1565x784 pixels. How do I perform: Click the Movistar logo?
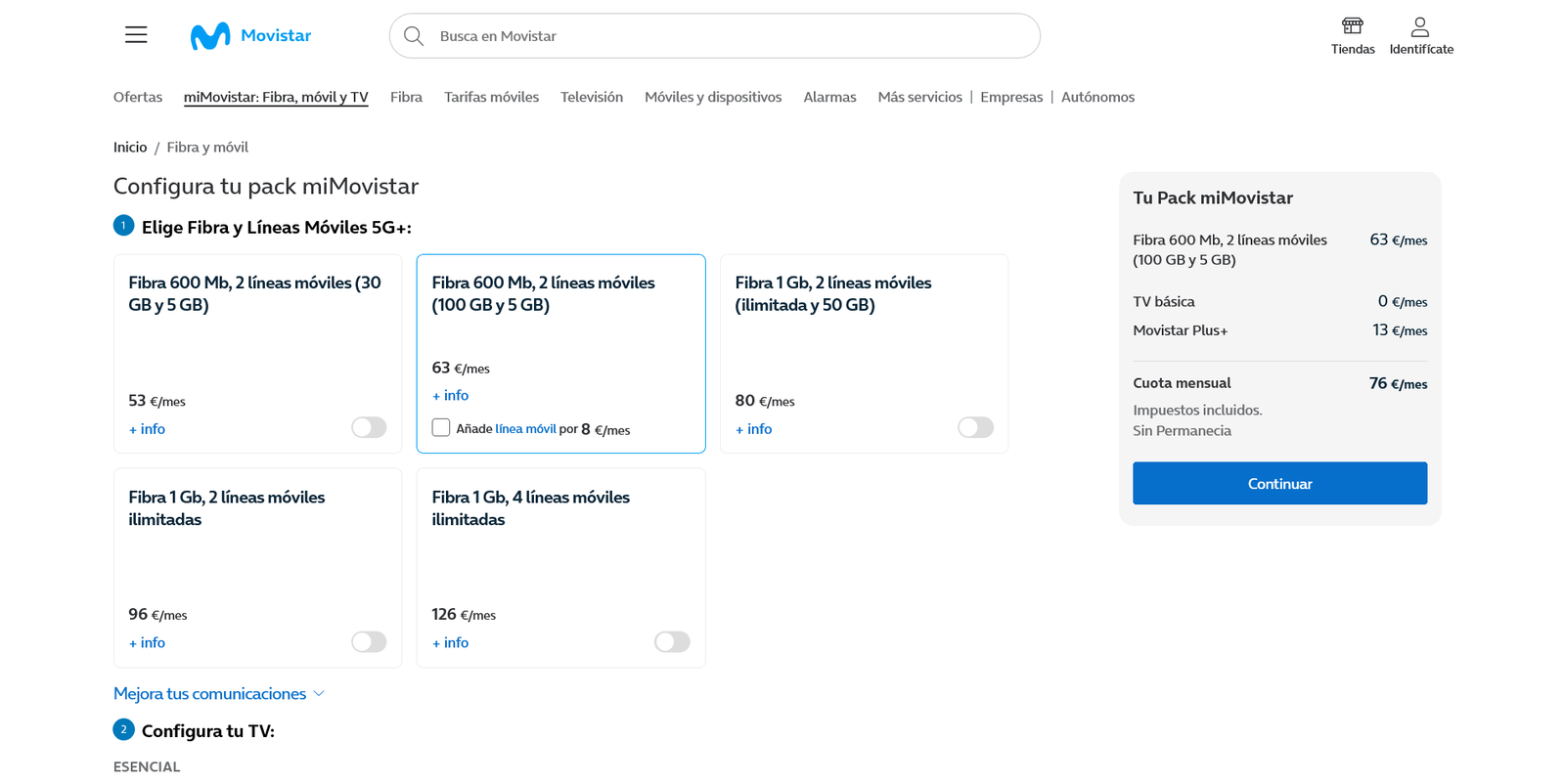[x=250, y=35]
